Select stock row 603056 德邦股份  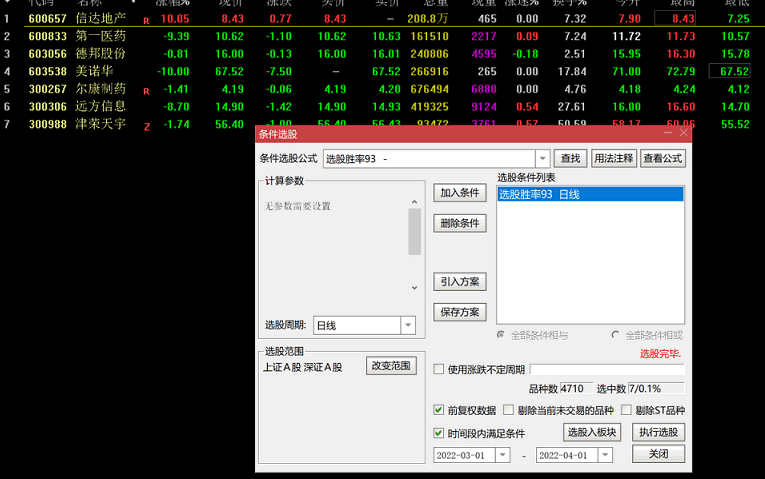[x=382, y=54]
